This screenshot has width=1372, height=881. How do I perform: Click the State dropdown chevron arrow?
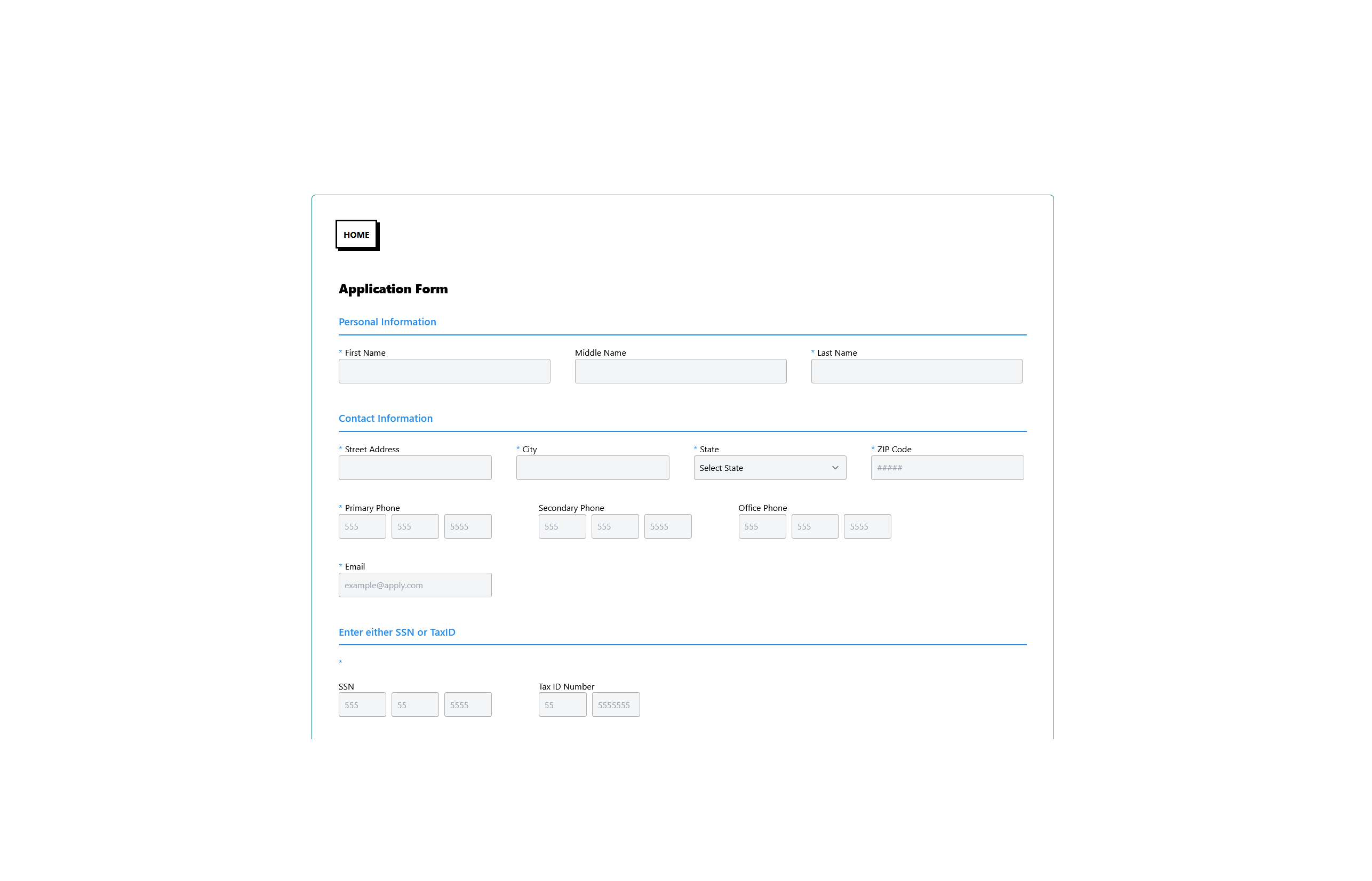point(835,468)
